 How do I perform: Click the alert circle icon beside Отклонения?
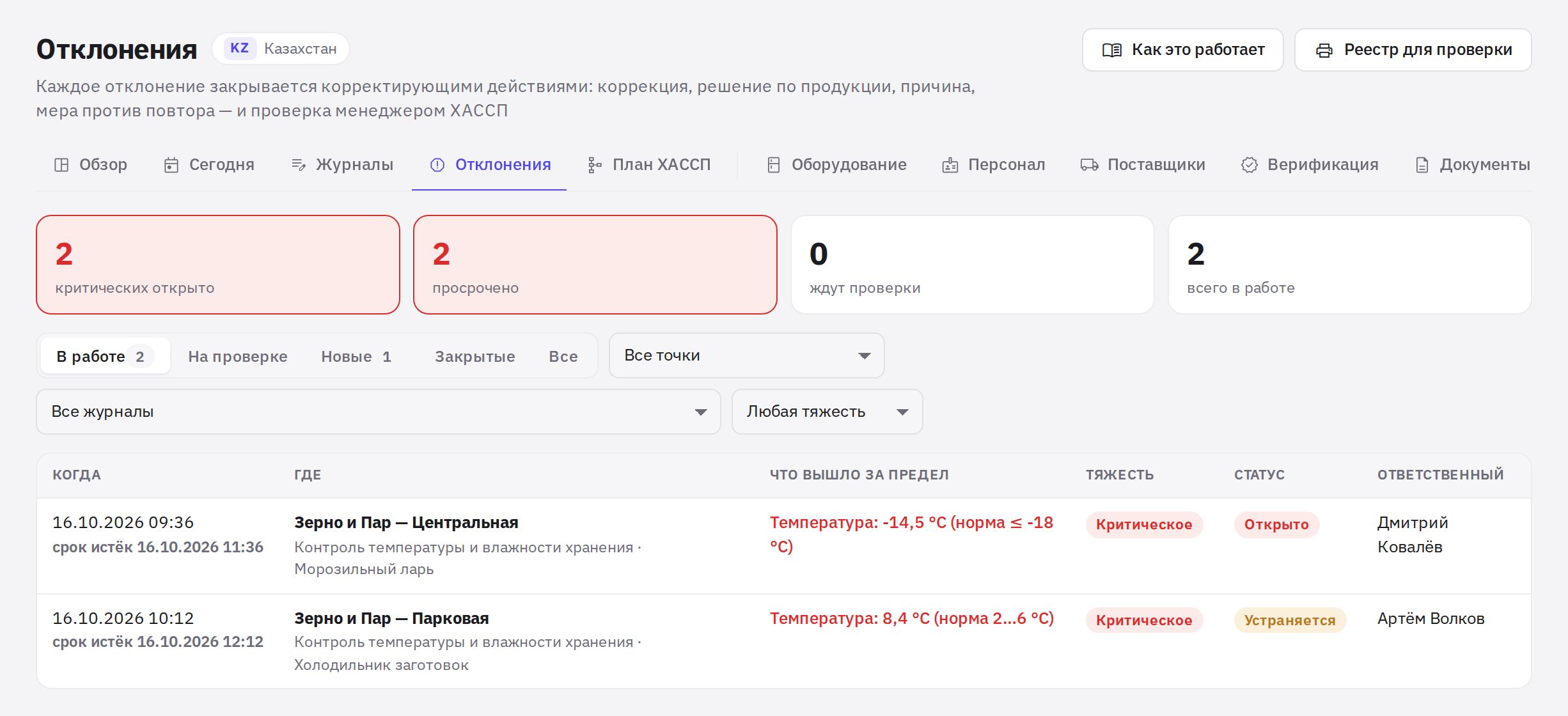(x=437, y=165)
